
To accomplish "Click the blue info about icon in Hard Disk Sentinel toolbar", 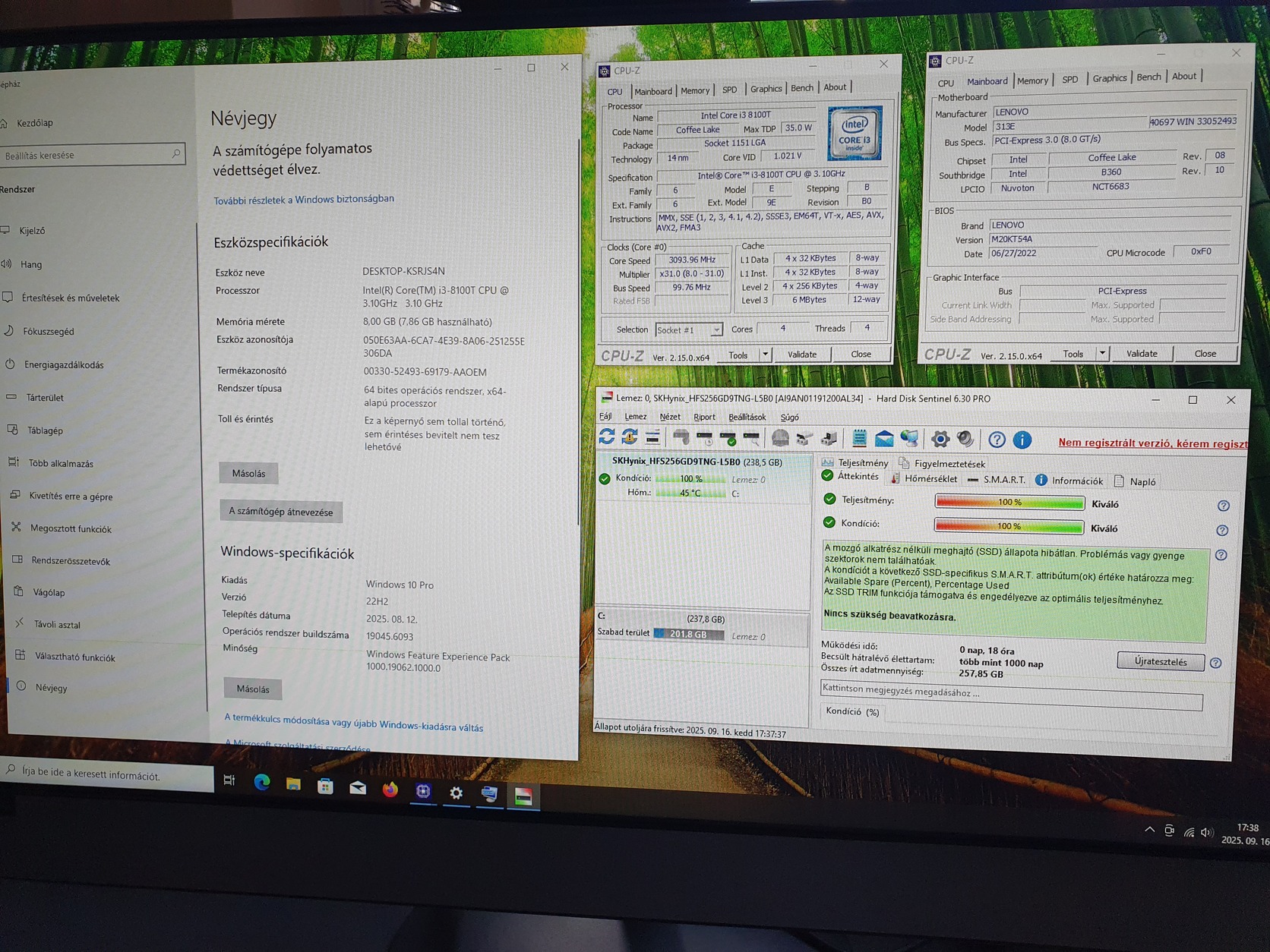I will (1022, 440).
